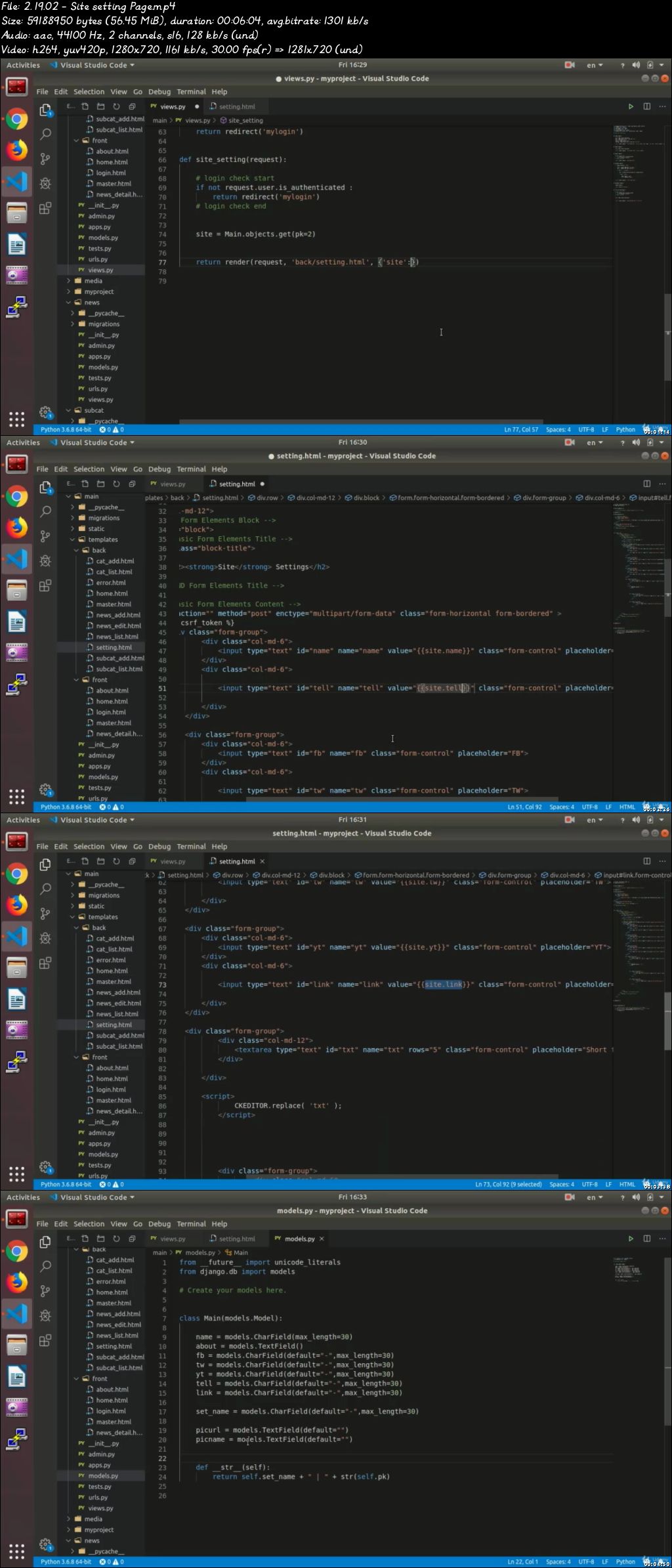Click New Folder icon in the 16:29 explorer toolbar
The height and width of the screenshot is (1568, 672).
coord(100,106)
